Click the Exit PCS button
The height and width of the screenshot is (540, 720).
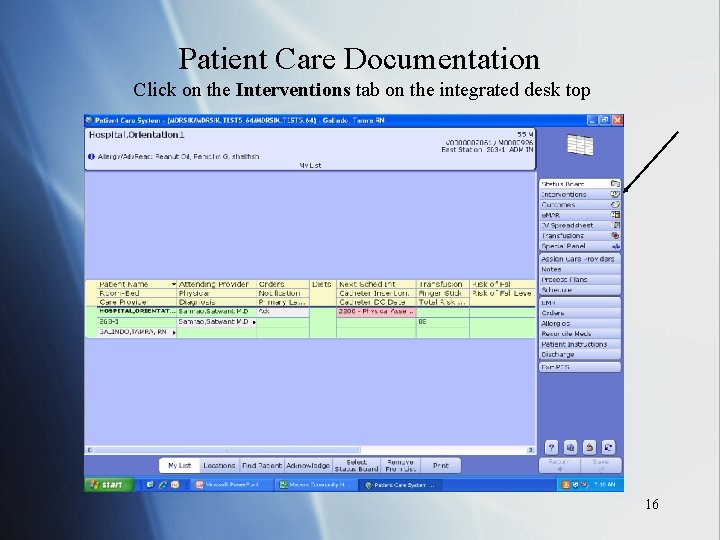click(x=579, y=367)
